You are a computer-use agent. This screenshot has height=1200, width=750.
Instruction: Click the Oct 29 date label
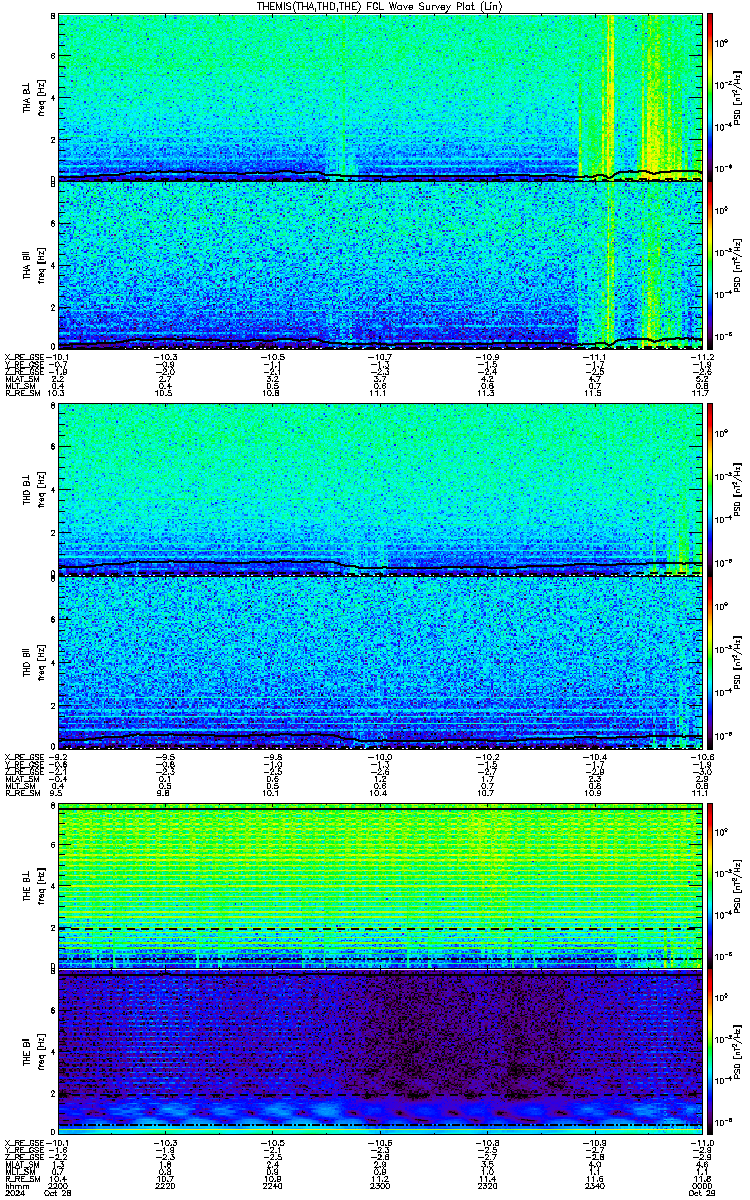pos(701,1195)
